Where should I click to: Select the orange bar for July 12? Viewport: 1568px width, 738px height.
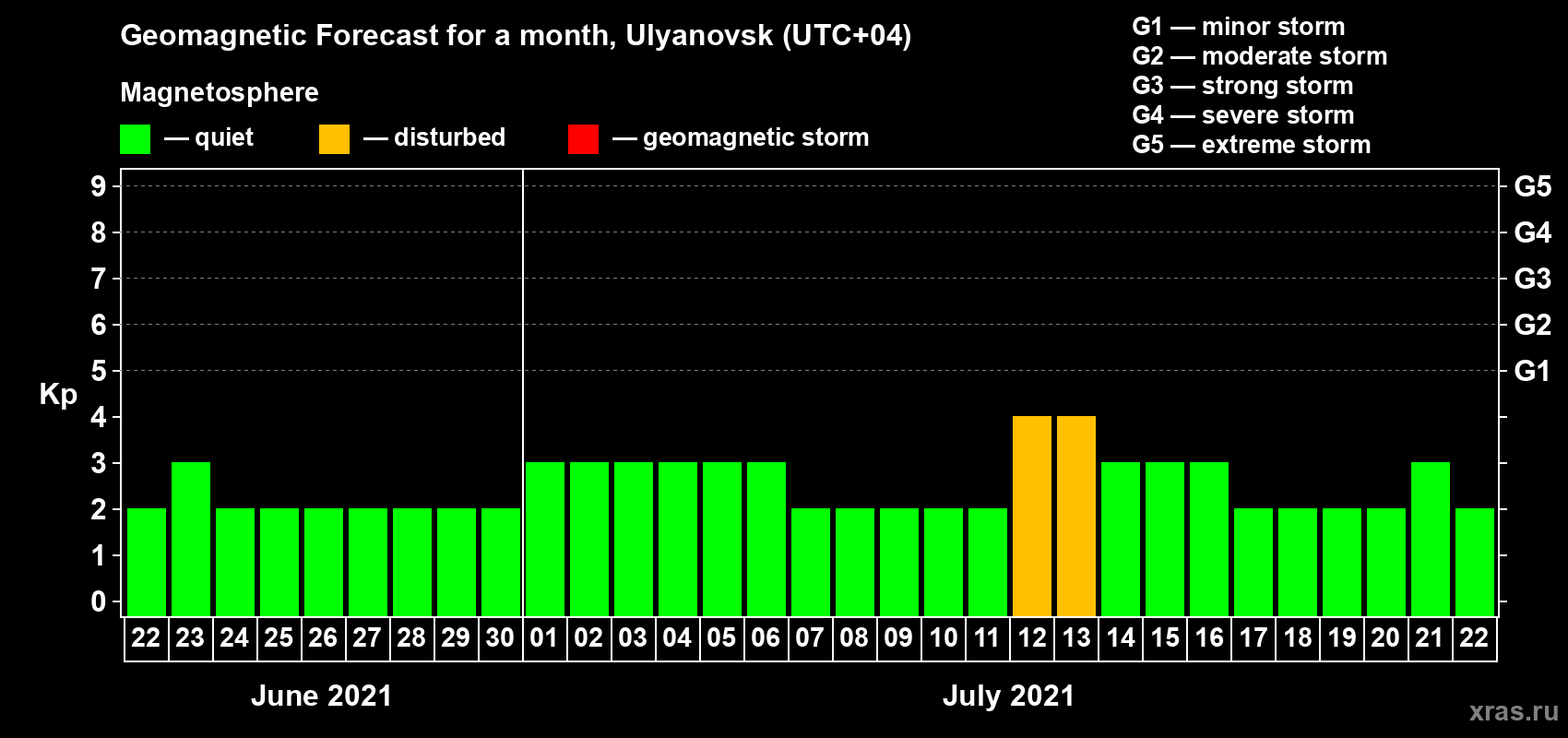coord(1032,516)
